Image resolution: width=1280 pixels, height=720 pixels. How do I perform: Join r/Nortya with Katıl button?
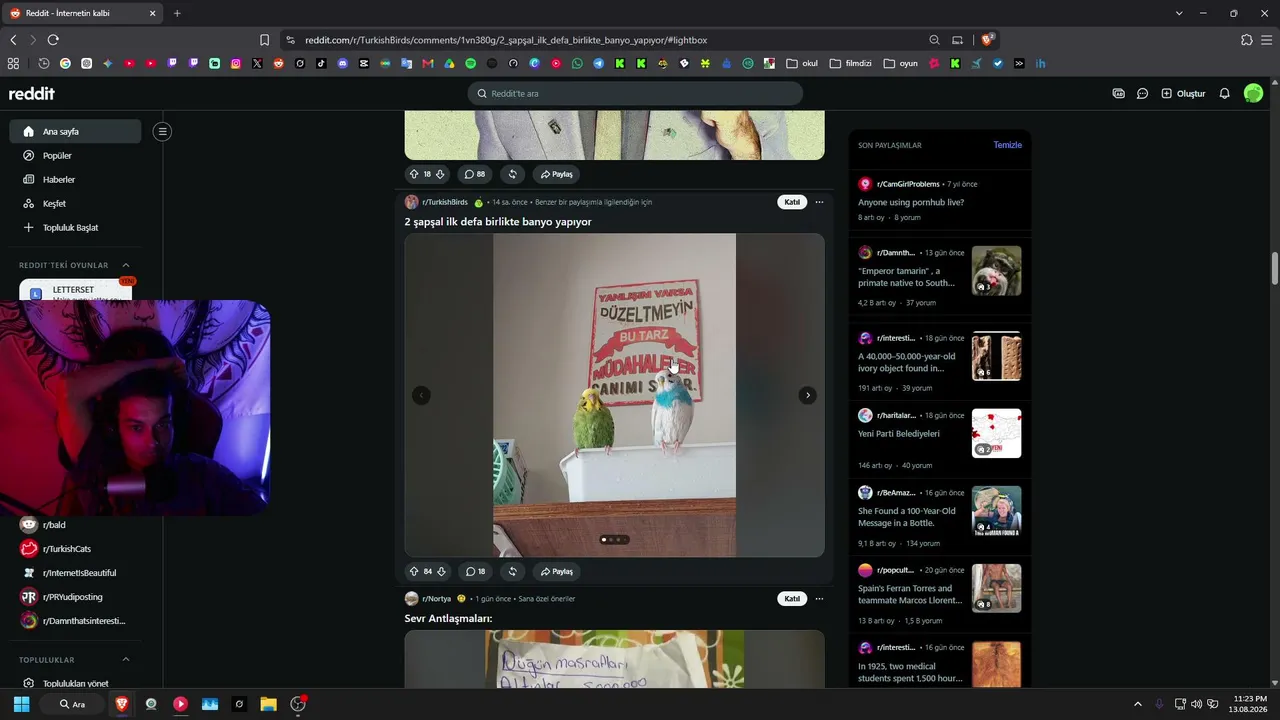click(792, 599)
